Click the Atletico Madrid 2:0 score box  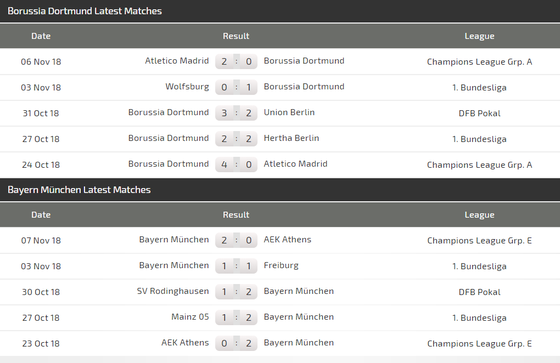pos(236,61)
